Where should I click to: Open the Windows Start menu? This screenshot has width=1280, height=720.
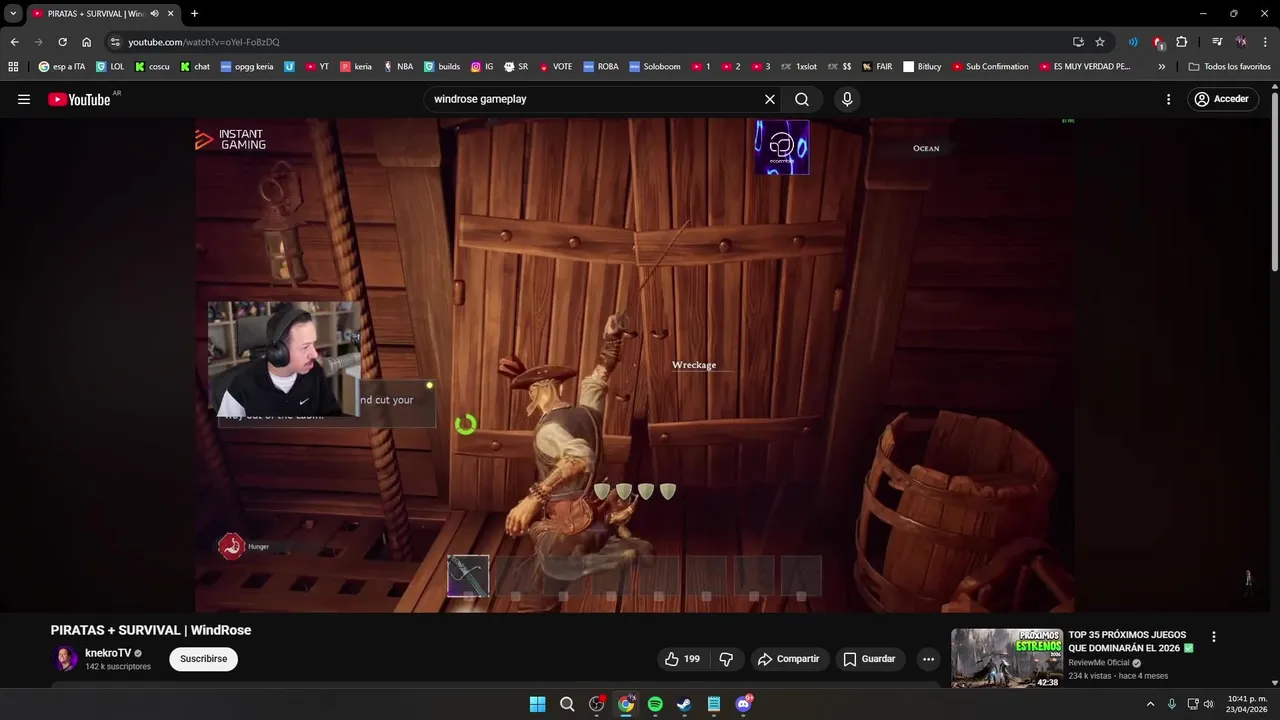click(x=537, y=704)
